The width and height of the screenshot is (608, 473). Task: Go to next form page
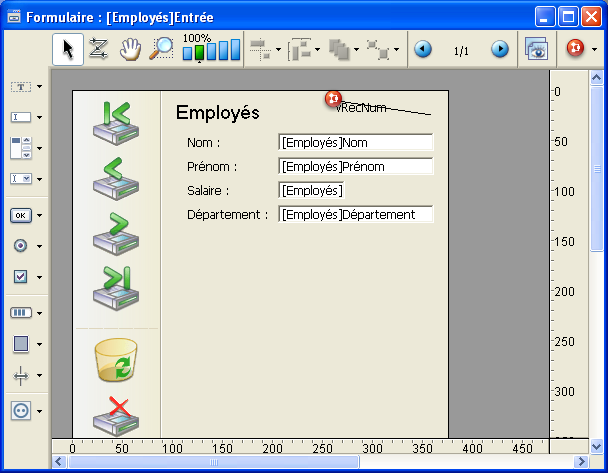(x=499, y=50)
